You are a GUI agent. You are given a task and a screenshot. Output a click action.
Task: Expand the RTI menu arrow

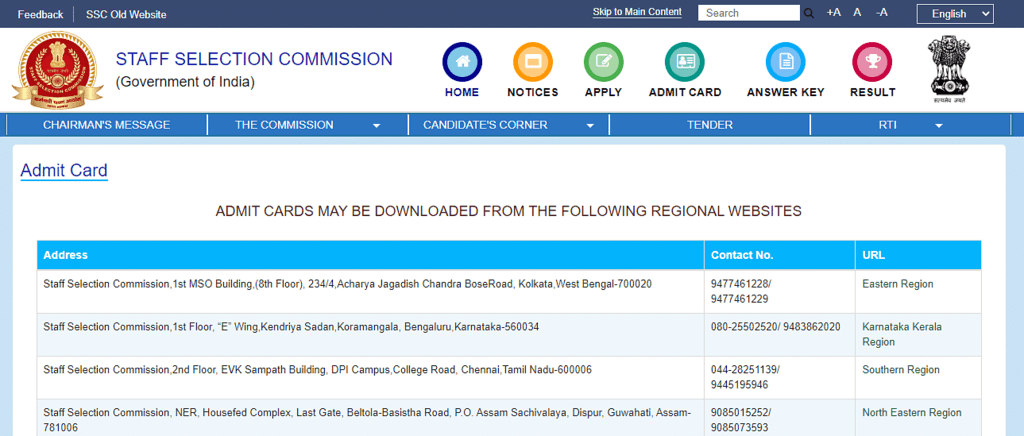(x=939, y=125)
